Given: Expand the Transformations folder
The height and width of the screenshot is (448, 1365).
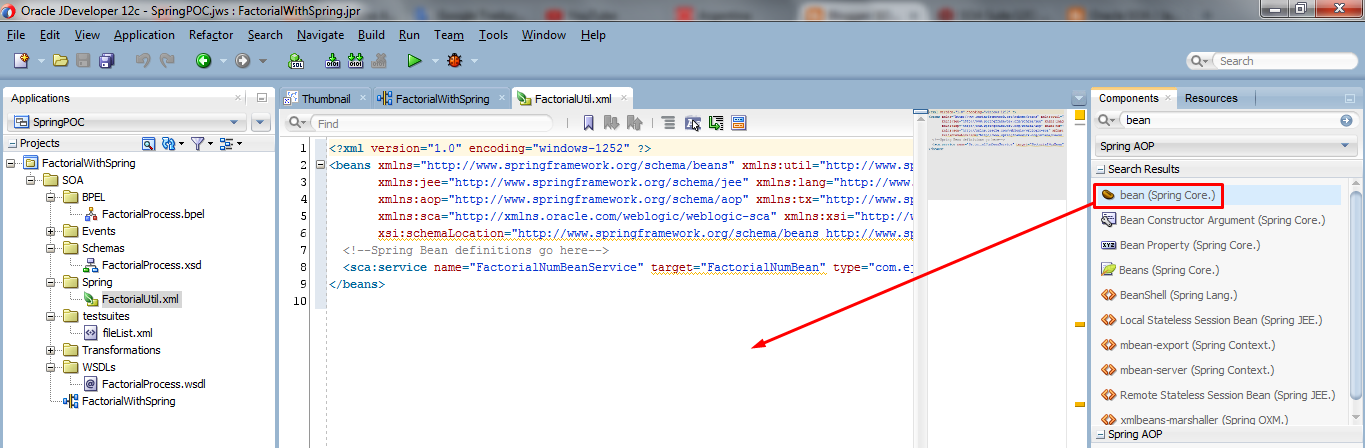Looking at the screenshot, I should coord(51,350).
